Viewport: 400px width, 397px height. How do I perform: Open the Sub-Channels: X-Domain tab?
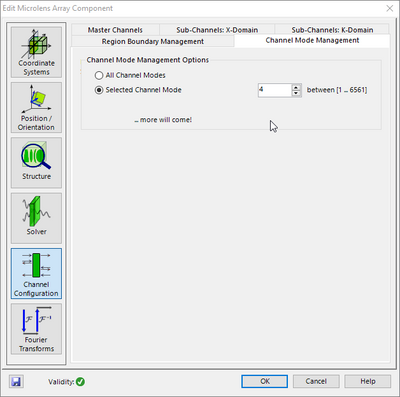[x=217, y=30]
